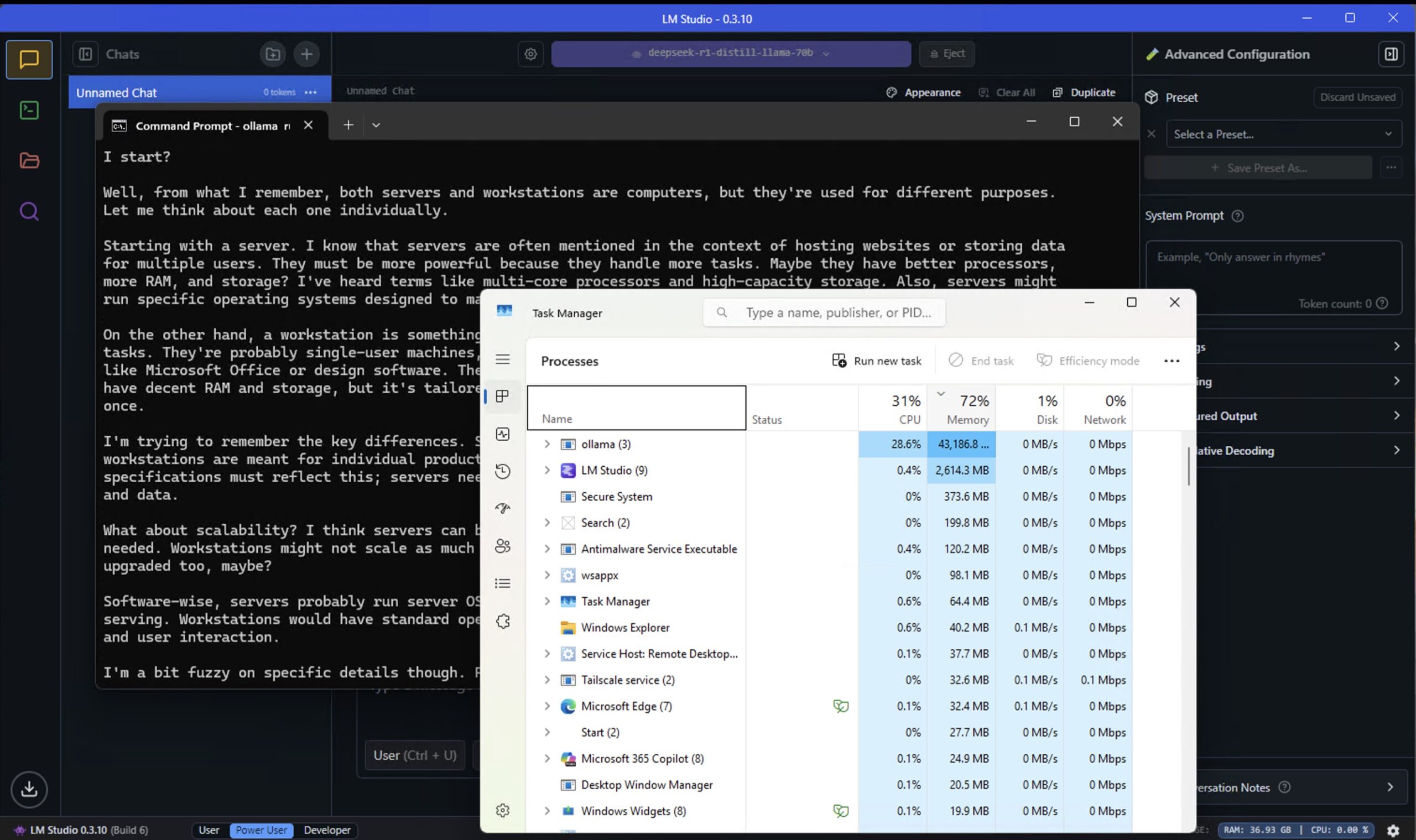The width and height of the screenshot is (1416, 840).
Task: Click the new chat plus icon
Action: tap(306, 54)
